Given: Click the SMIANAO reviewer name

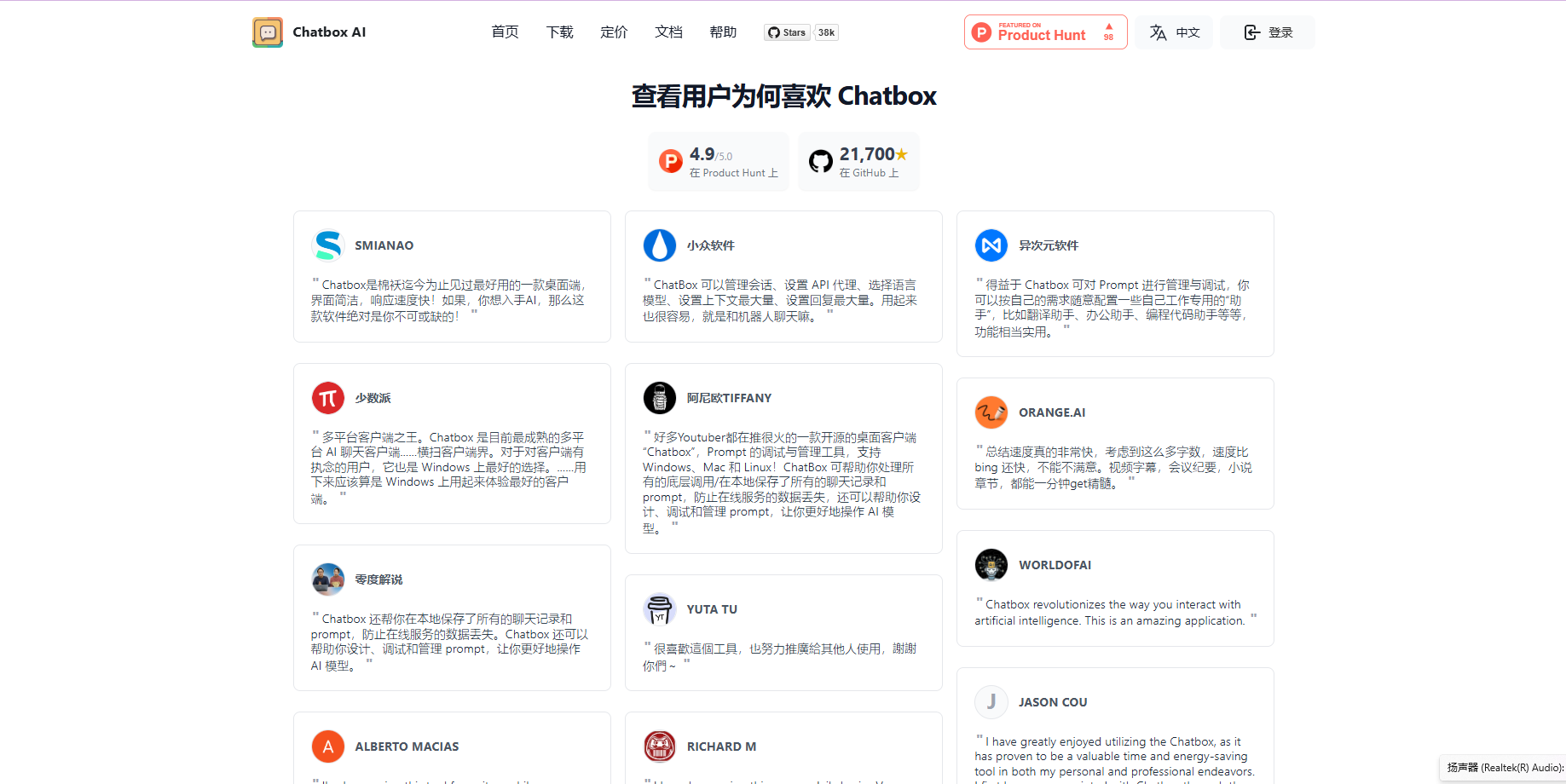Looking at the screenshot, I should pos(384,245).
